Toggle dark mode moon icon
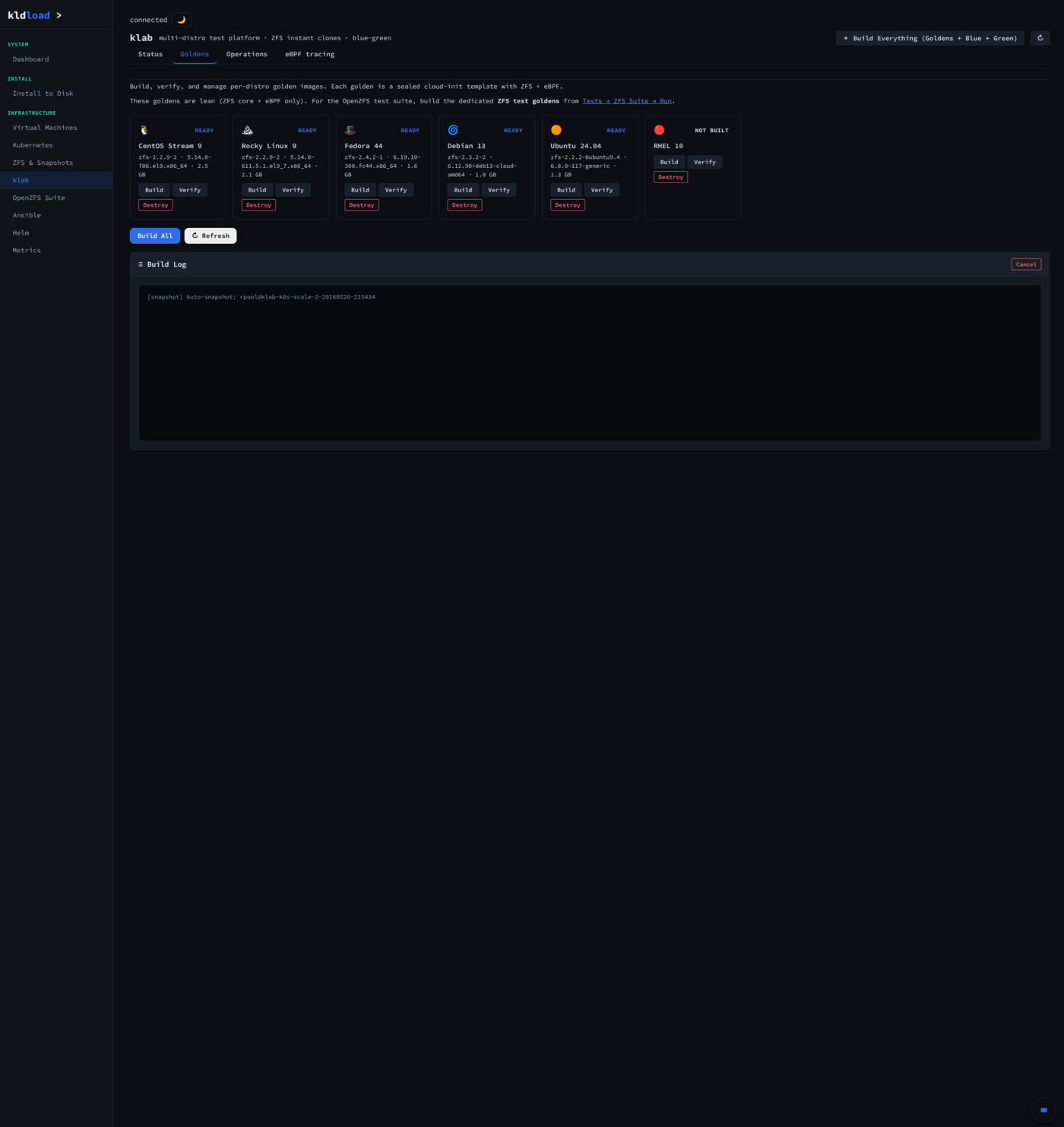Viewport: 1064px width, 1127px height. coord(181,20)
